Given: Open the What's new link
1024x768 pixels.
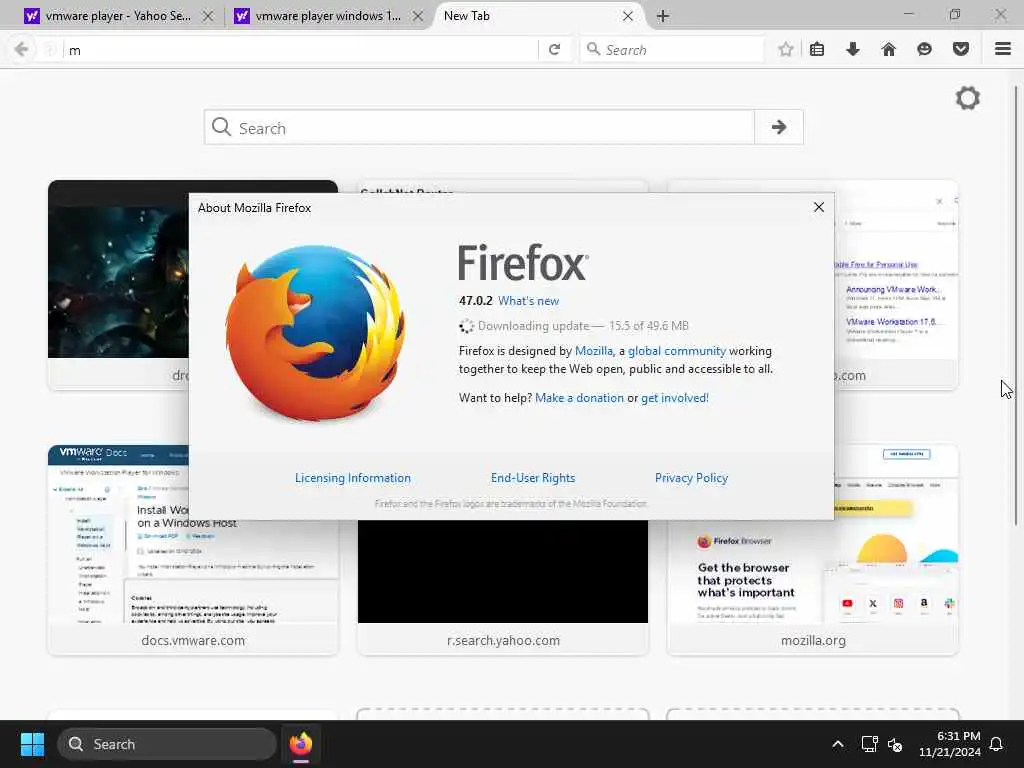Looking at the screenshot, I should click(528, 301).
